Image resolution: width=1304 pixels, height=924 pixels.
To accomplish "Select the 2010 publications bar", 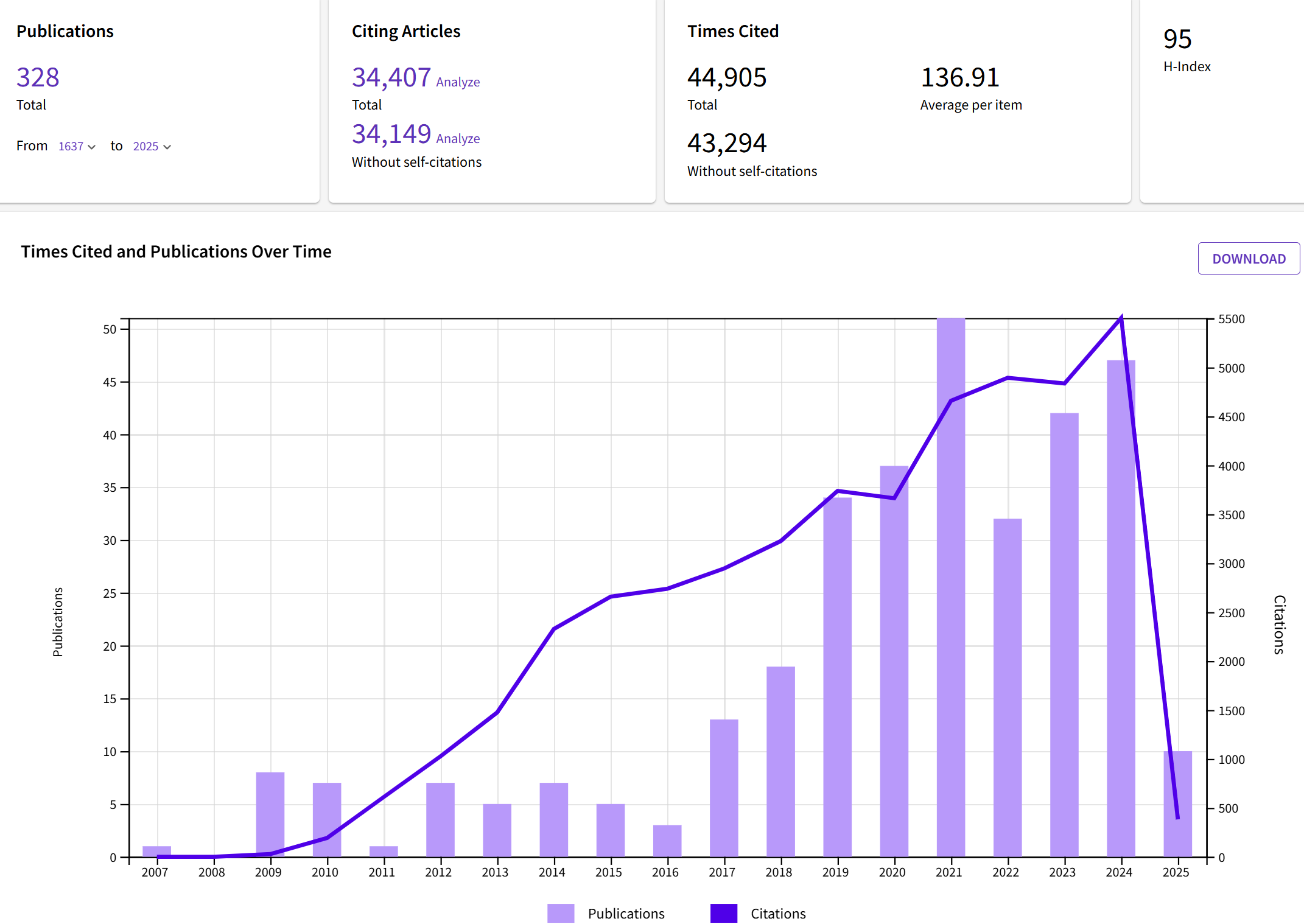I will click(x=327, y=820).
